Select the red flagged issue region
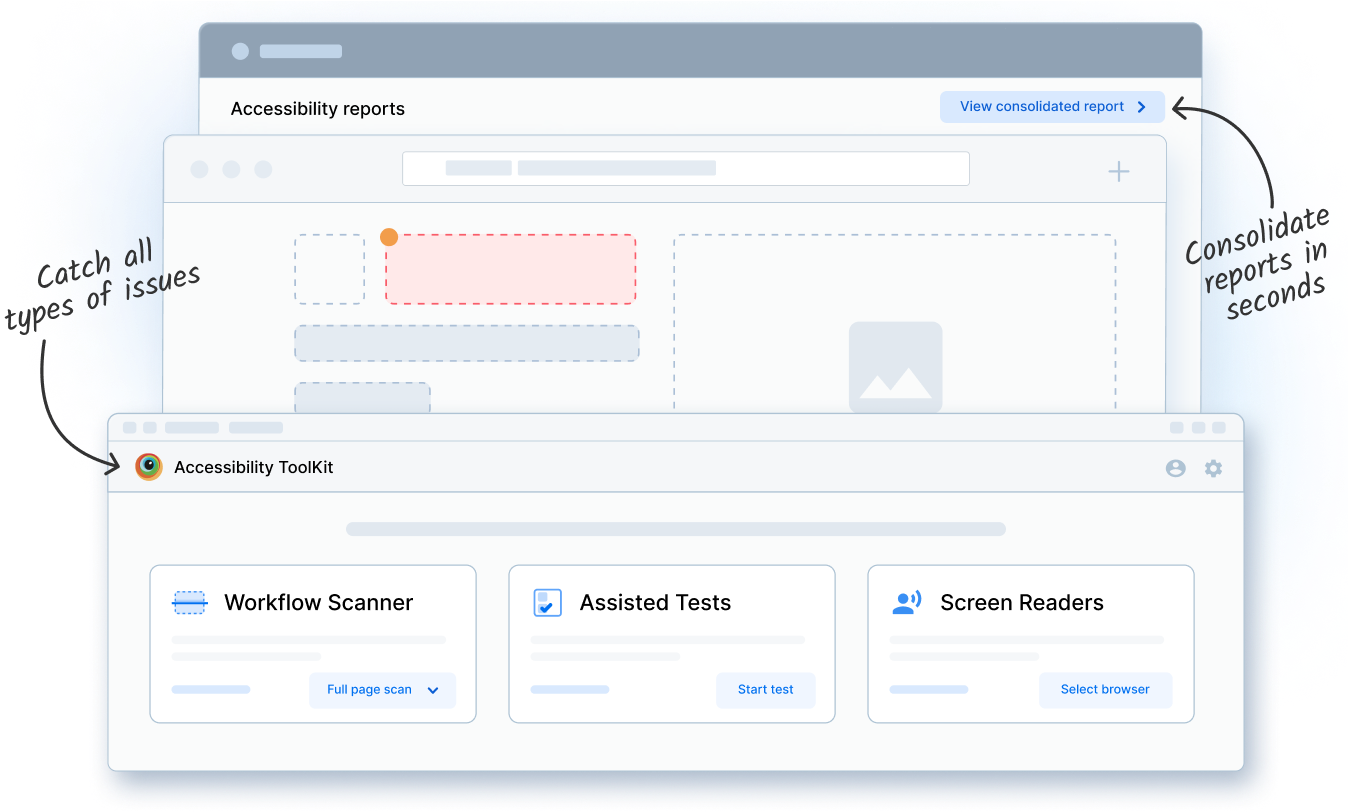 point(510,268)
